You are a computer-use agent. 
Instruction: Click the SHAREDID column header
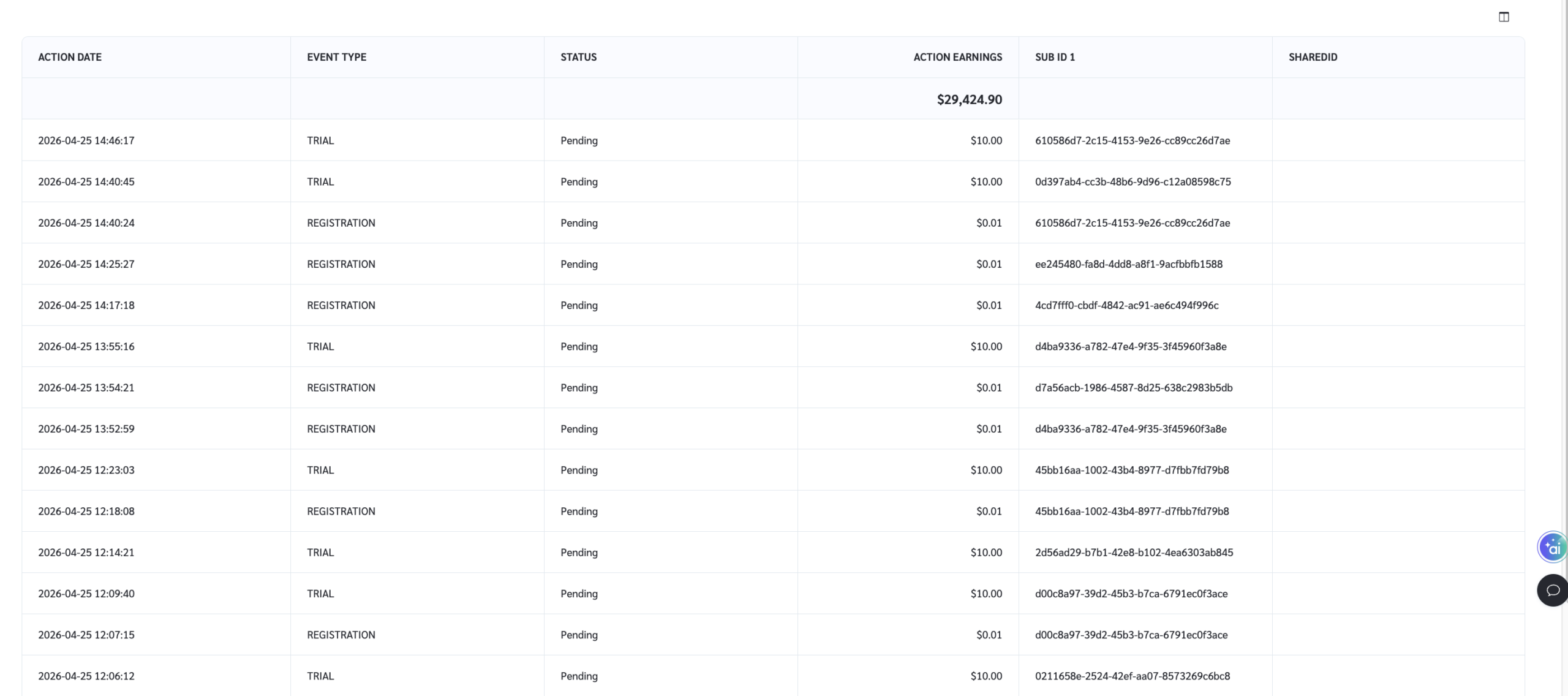click(x=1313, y=57)
